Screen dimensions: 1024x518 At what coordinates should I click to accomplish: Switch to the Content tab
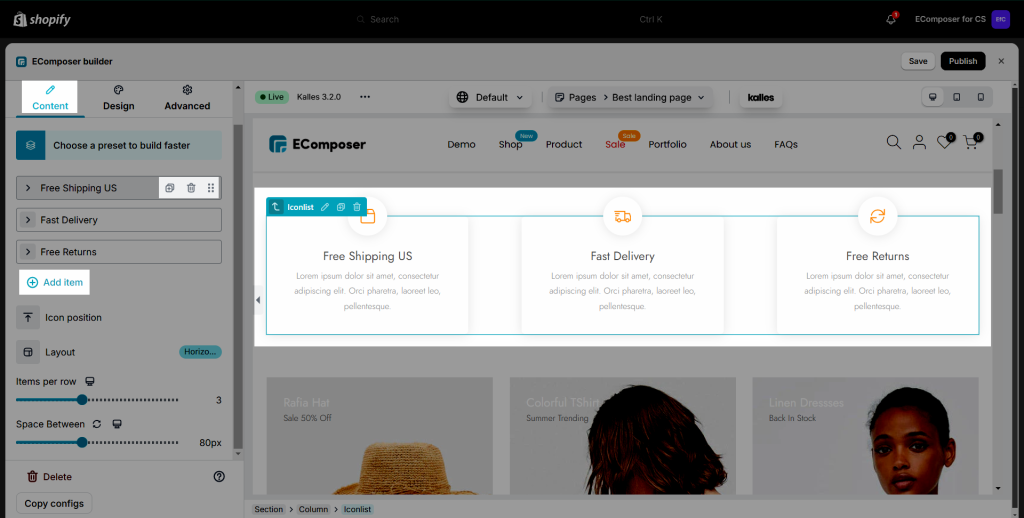pos(50,98)
